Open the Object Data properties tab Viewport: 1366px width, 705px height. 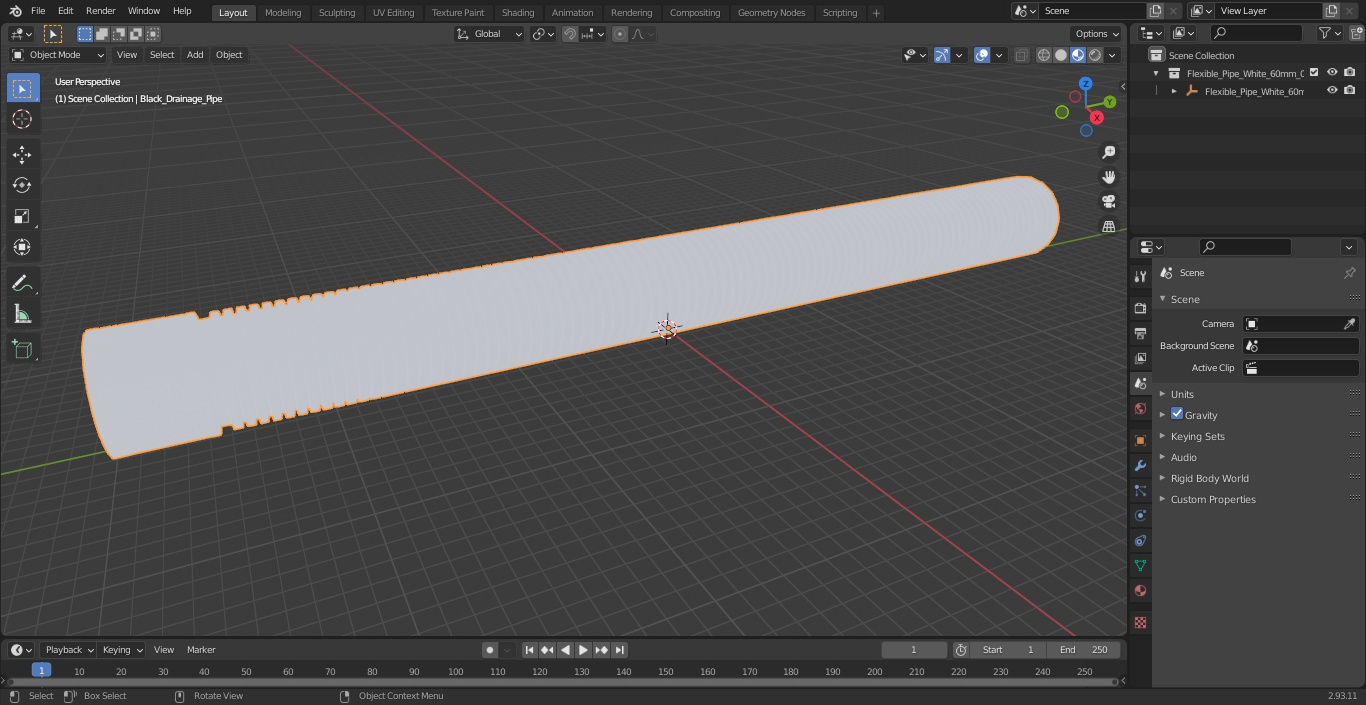pos(1140,565)
